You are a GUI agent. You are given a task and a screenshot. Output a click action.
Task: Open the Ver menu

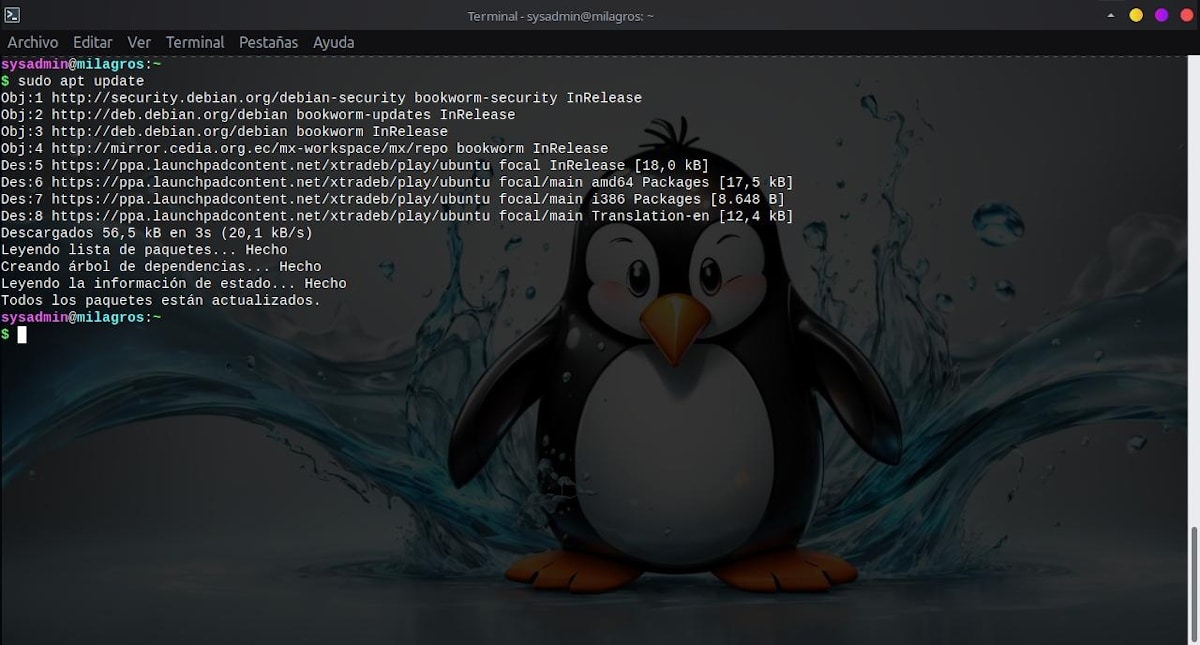click(139, 43)
